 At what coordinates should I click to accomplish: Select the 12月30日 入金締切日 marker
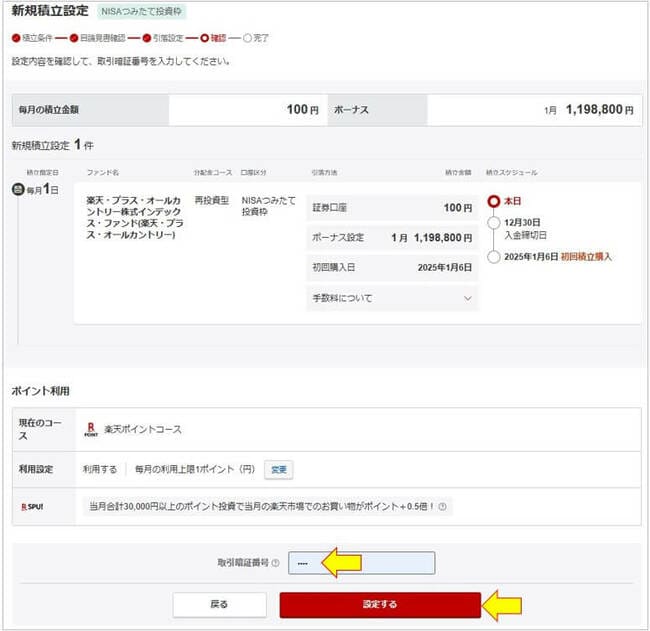pyautogui.click(x=493, y=223)
